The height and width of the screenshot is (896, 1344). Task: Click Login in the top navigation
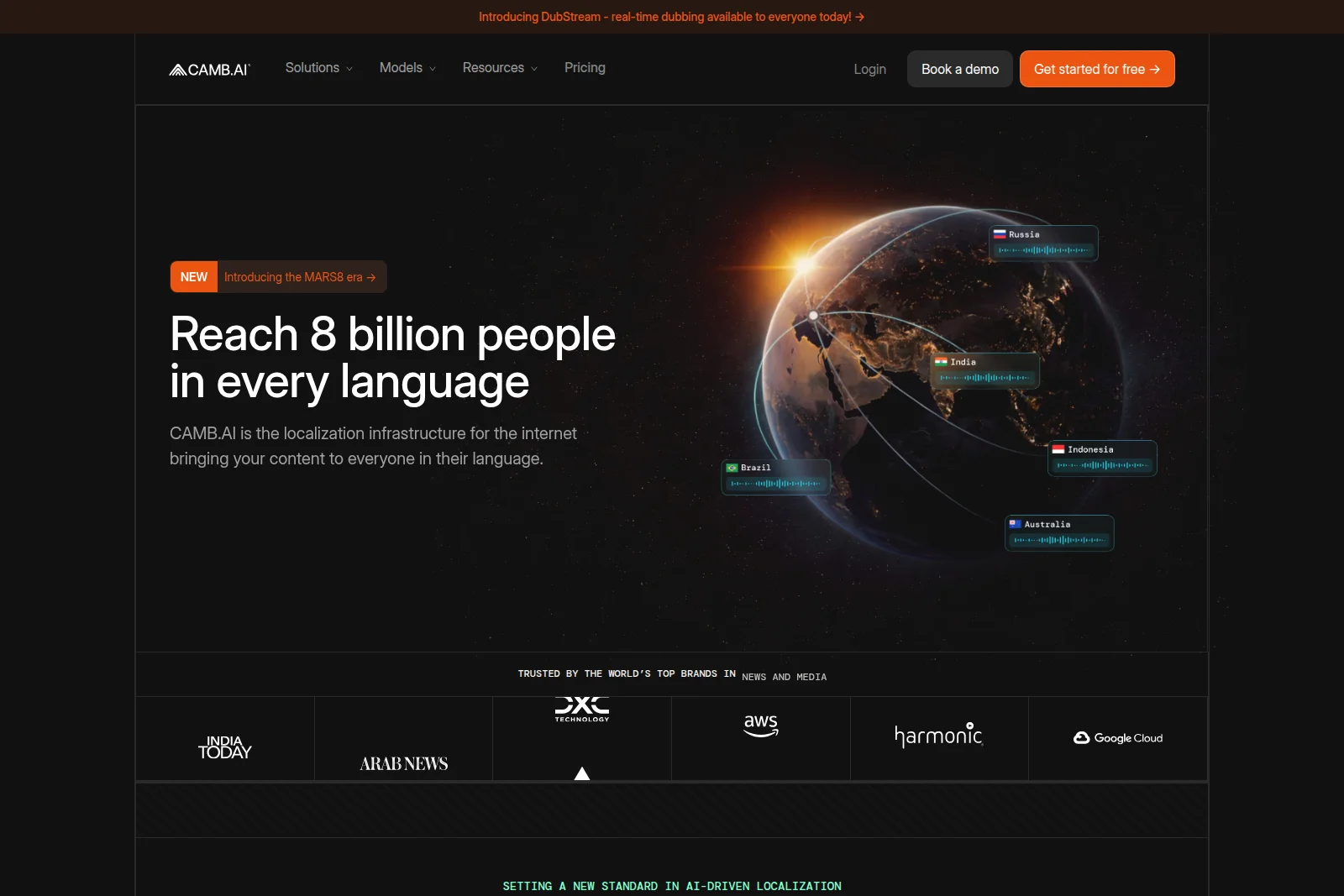pyautogui.click(x=869, y=69)
